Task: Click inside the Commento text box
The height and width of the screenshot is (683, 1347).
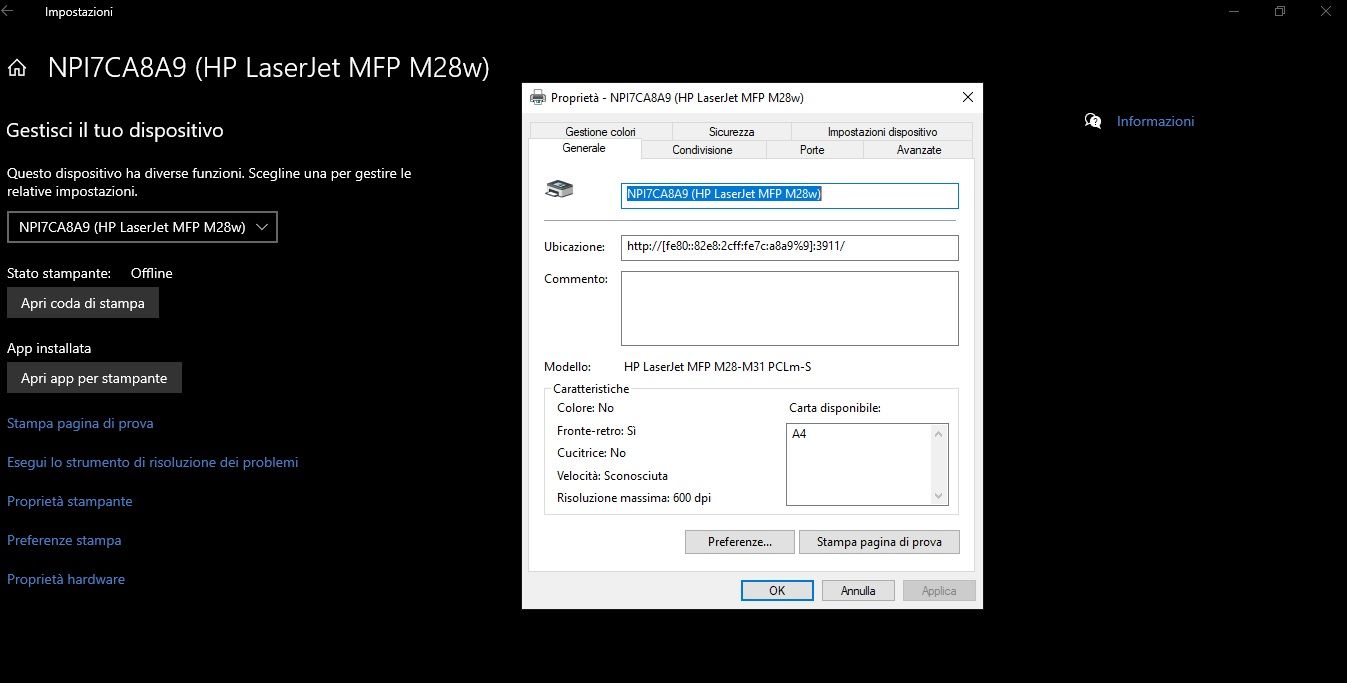Action: pos(790,308)
